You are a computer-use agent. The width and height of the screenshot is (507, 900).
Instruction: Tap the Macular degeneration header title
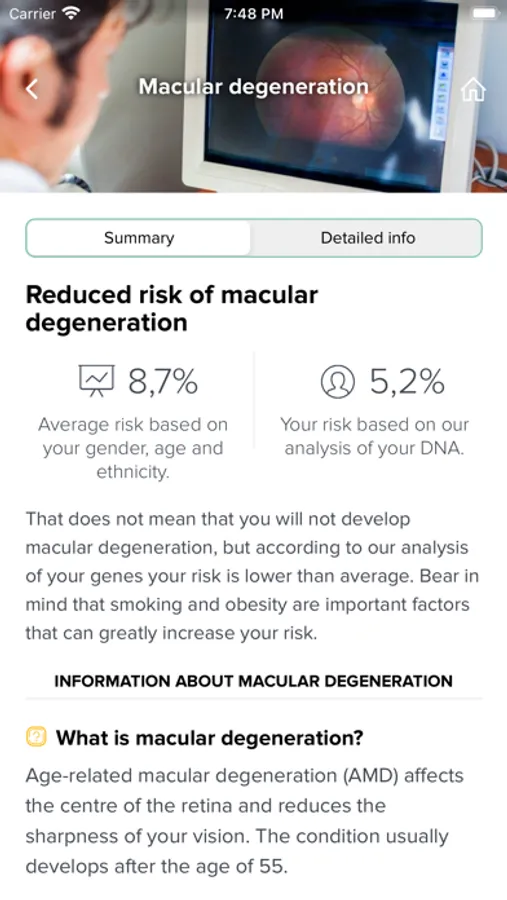tap(253, 87)
